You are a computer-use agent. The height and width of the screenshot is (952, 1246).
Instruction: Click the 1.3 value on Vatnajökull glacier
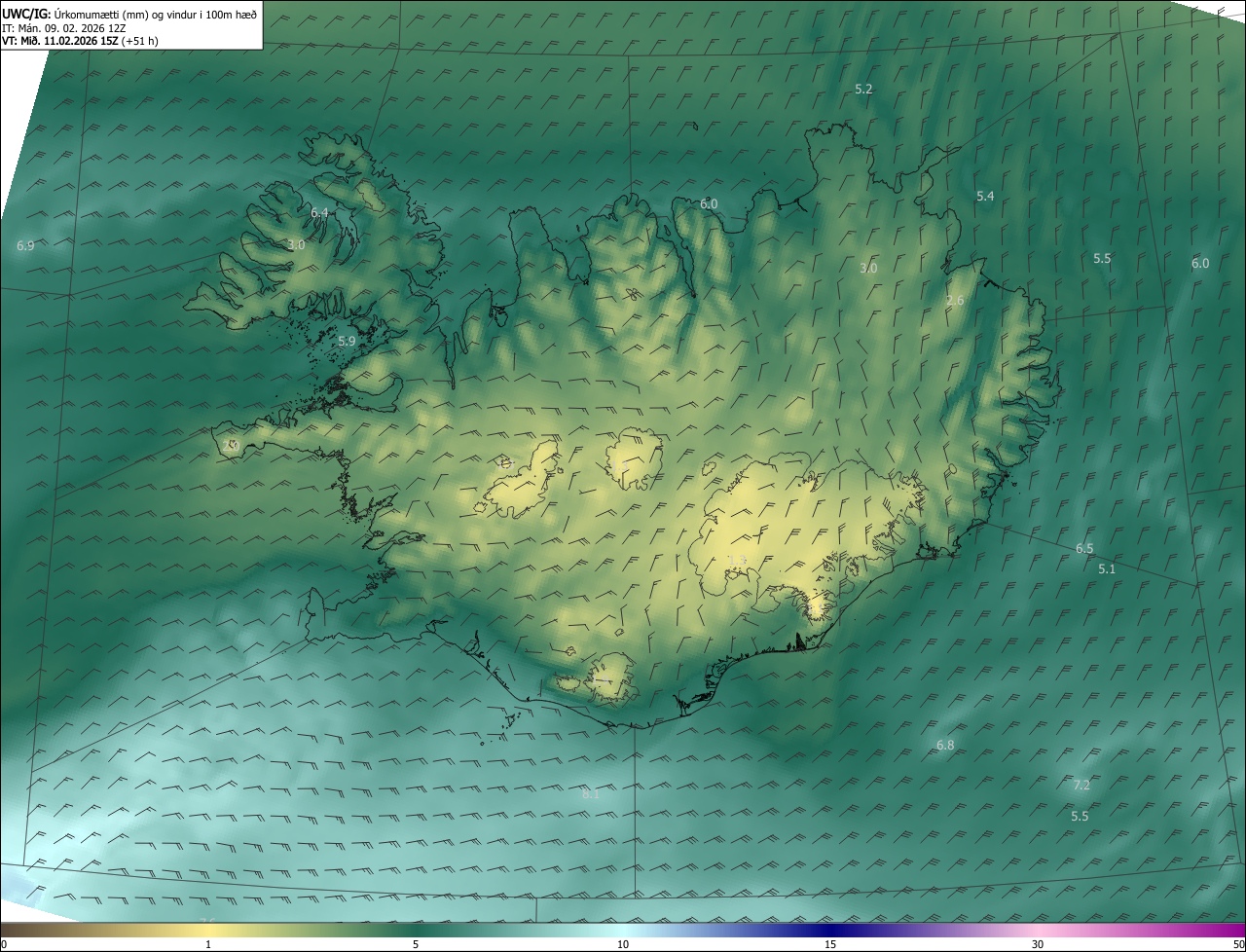pos(737,560)
